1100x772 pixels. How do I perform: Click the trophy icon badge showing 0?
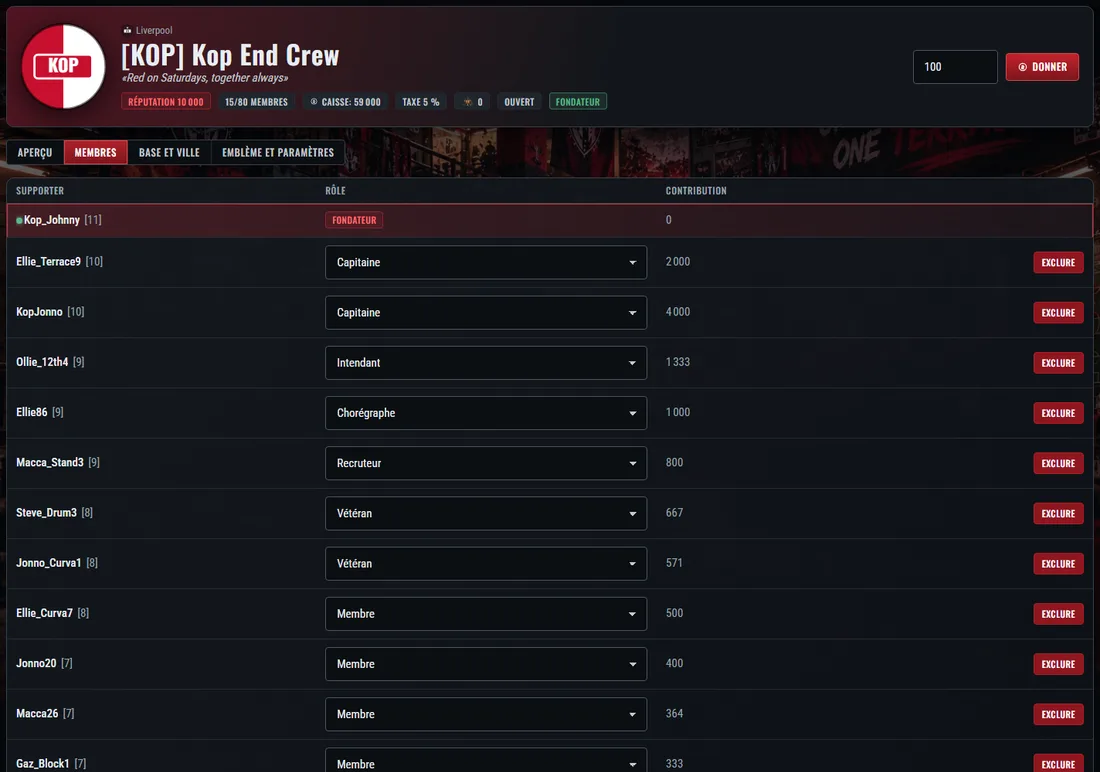473,102
